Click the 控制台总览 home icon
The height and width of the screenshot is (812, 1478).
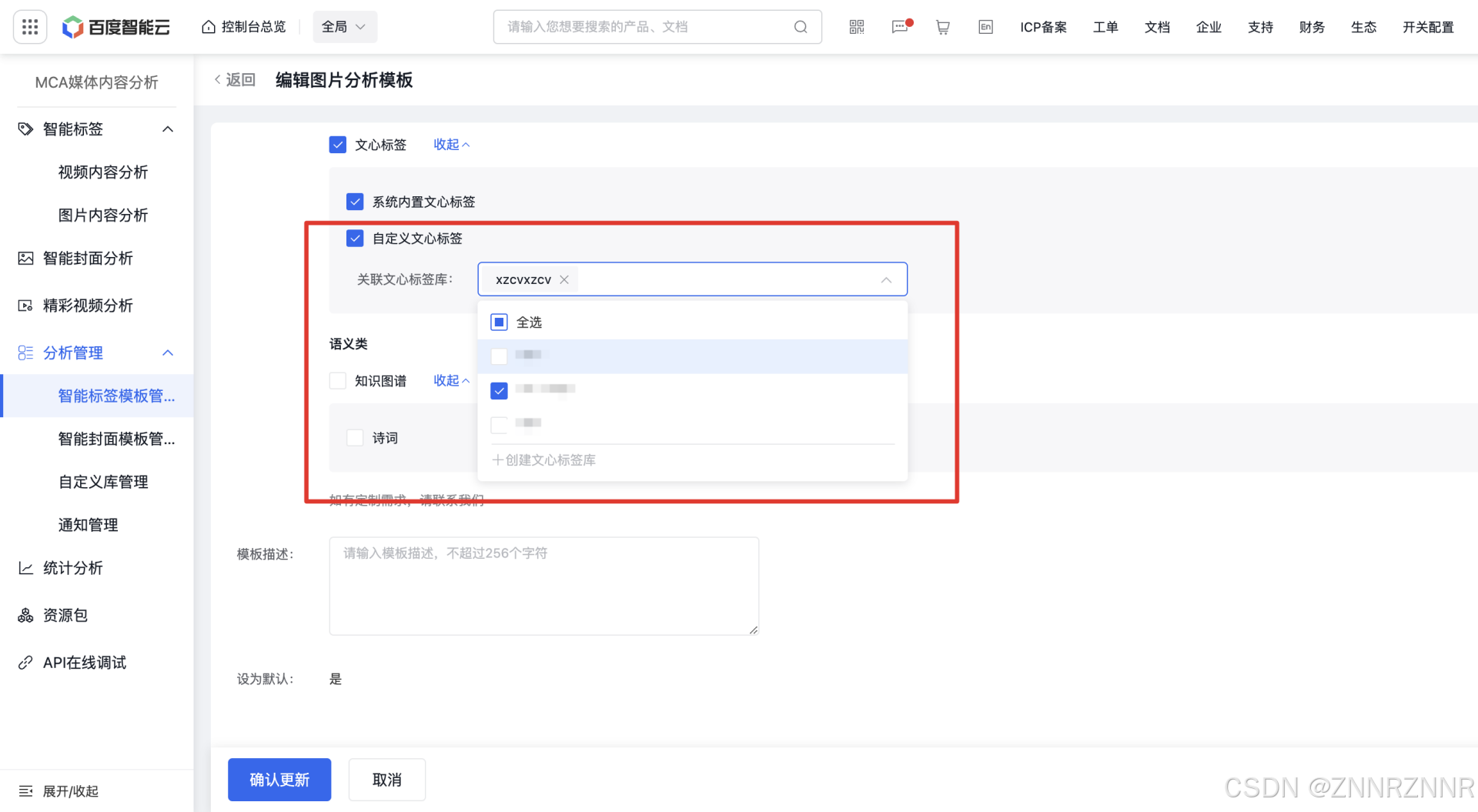(x=209, y=27)
